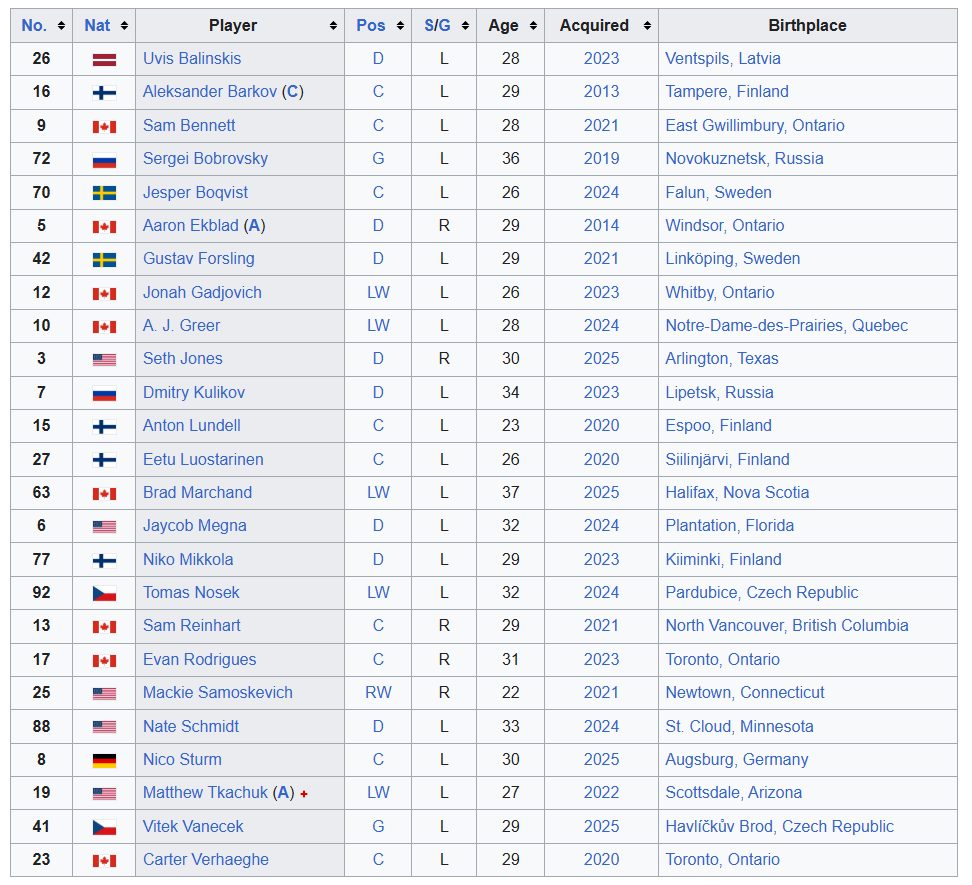Click the captain (C) link next to Barkov
Image resolution: width=972 pixels, height=885 pixels.
(293, 92)
